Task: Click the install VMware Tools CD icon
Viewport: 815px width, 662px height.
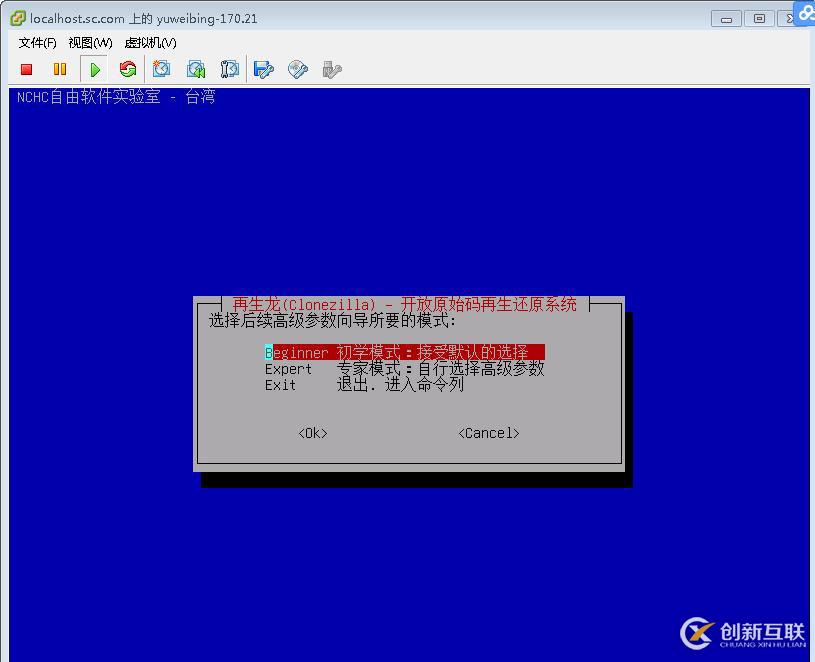Action: pyautogui.click(x=296, y=68)
